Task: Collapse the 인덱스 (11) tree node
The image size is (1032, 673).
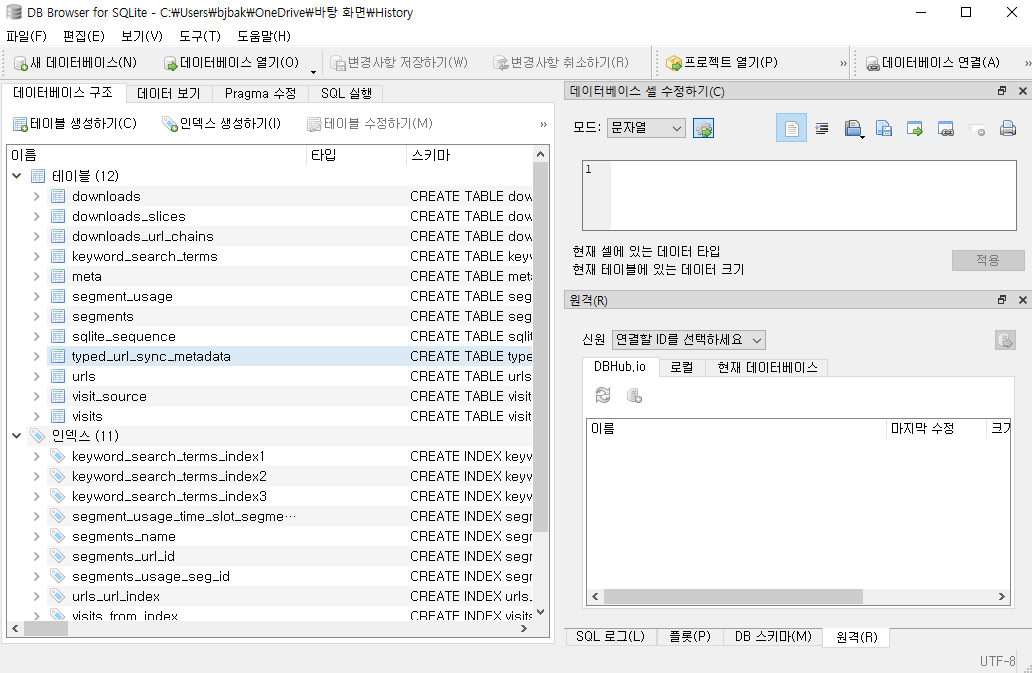Action: click(x=16, y=436)
